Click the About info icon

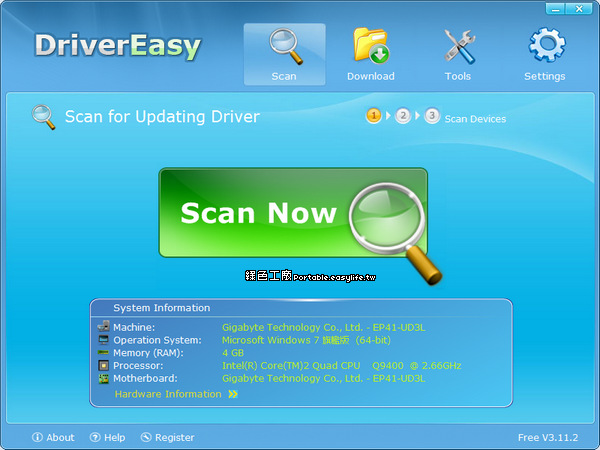[x=37, y=437]
